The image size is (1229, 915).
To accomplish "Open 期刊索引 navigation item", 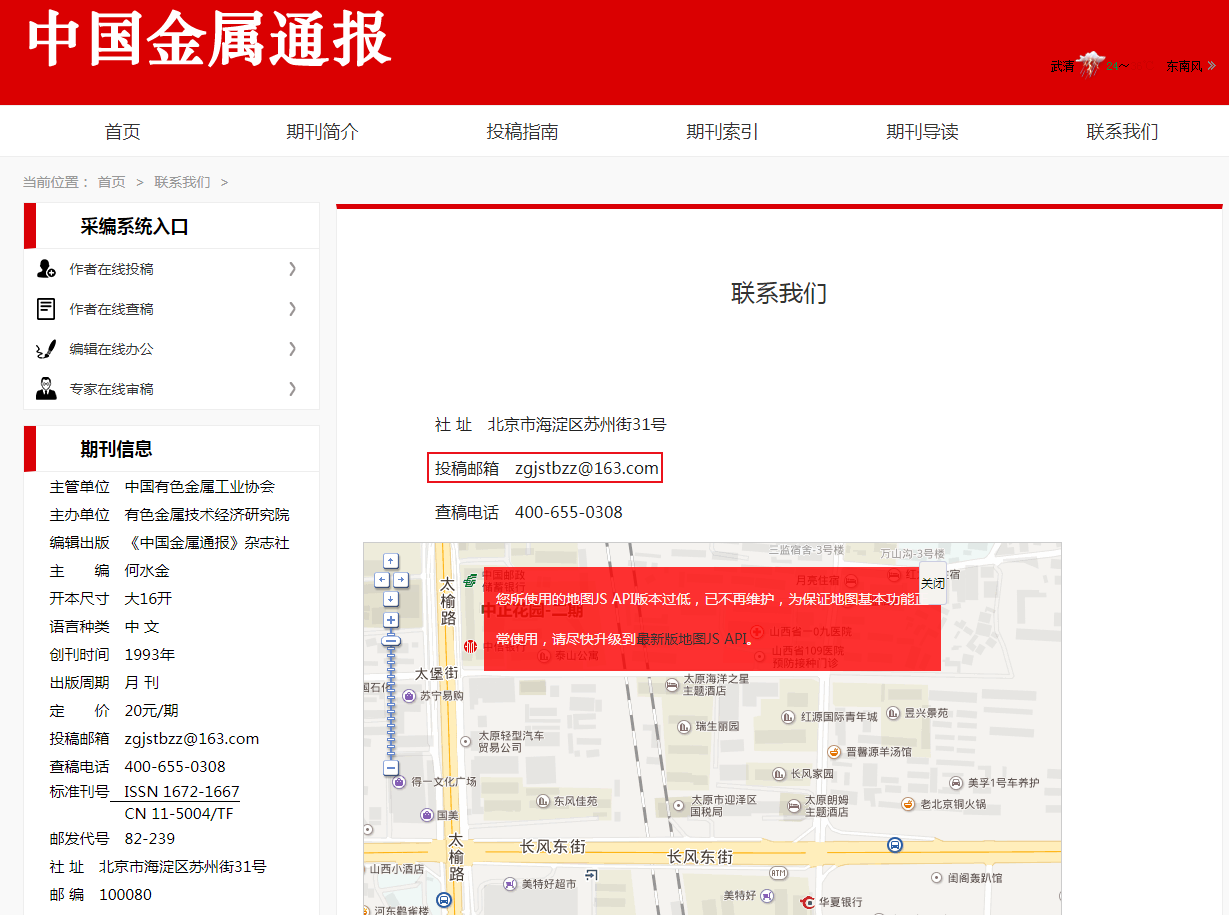I will click(722, 131).
